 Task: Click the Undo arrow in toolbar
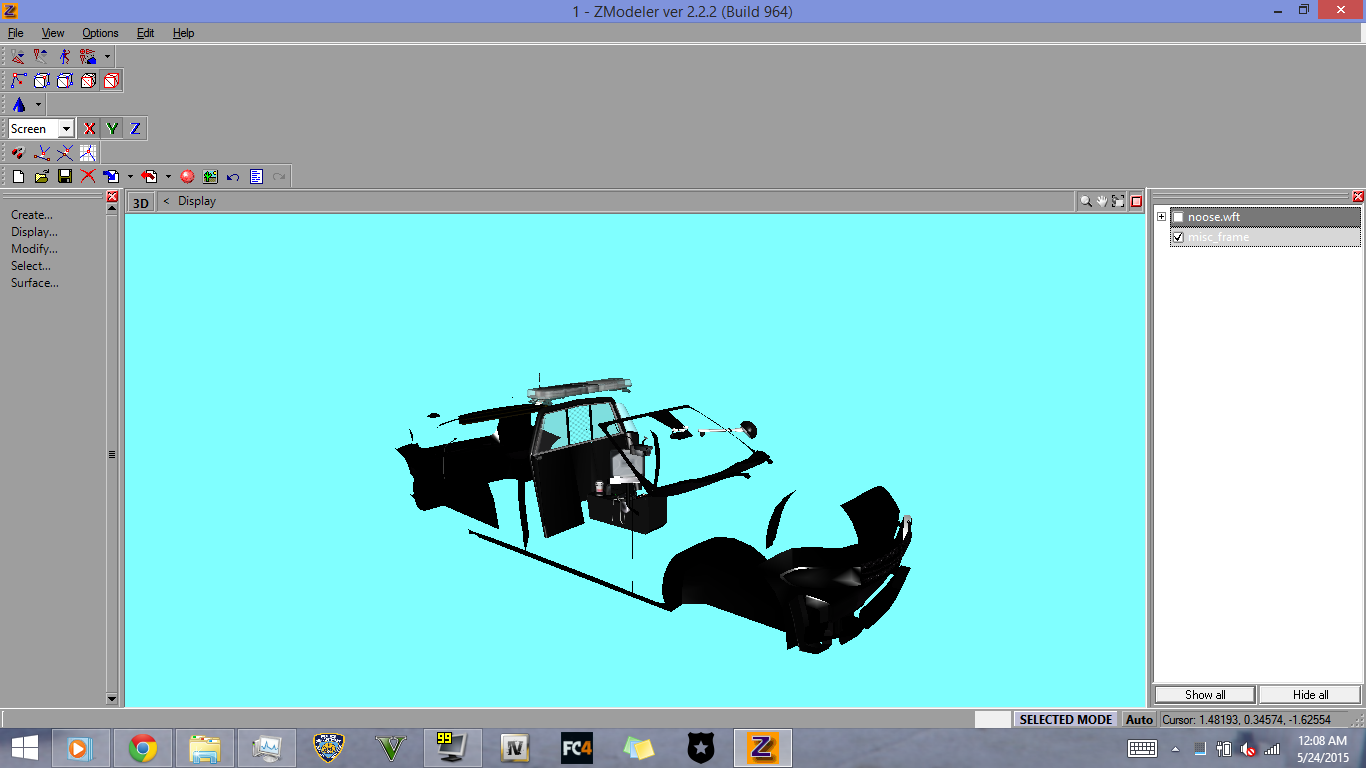(233, 177)
